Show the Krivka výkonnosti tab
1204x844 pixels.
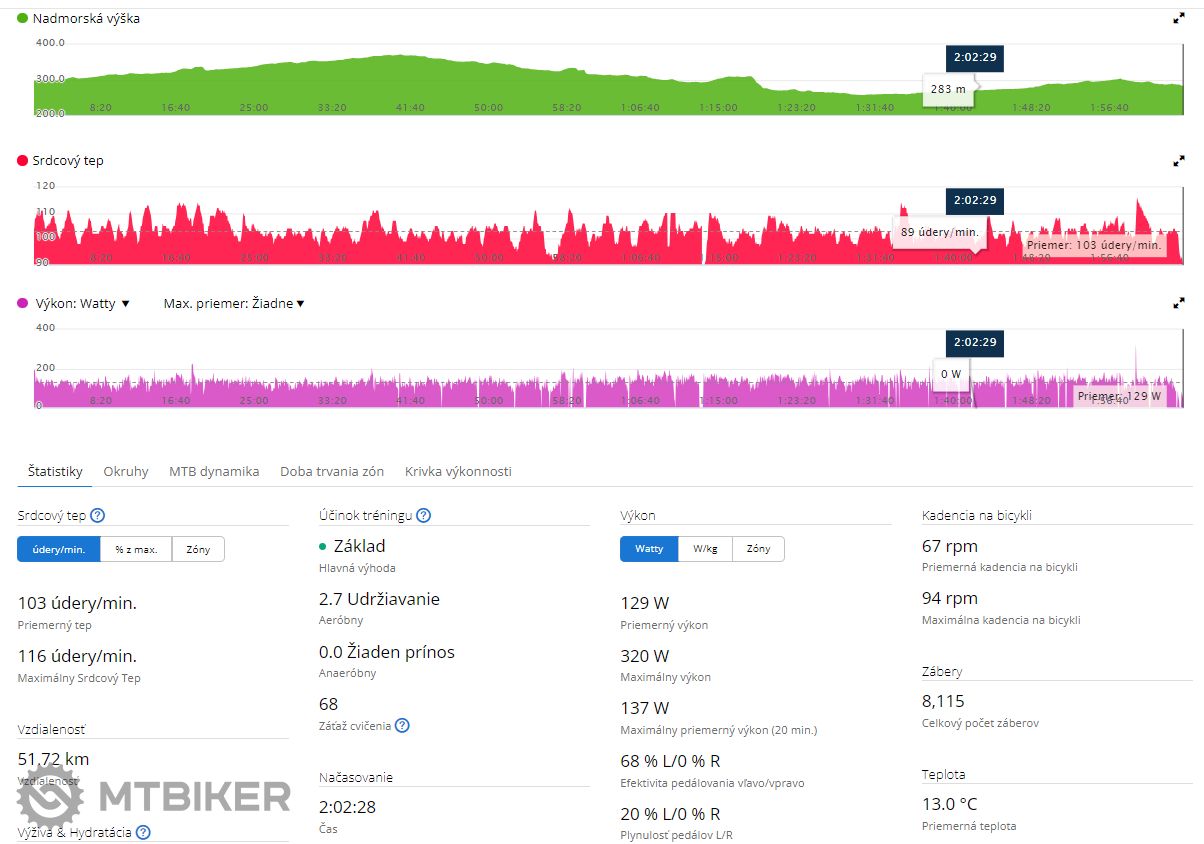[458, 471]
